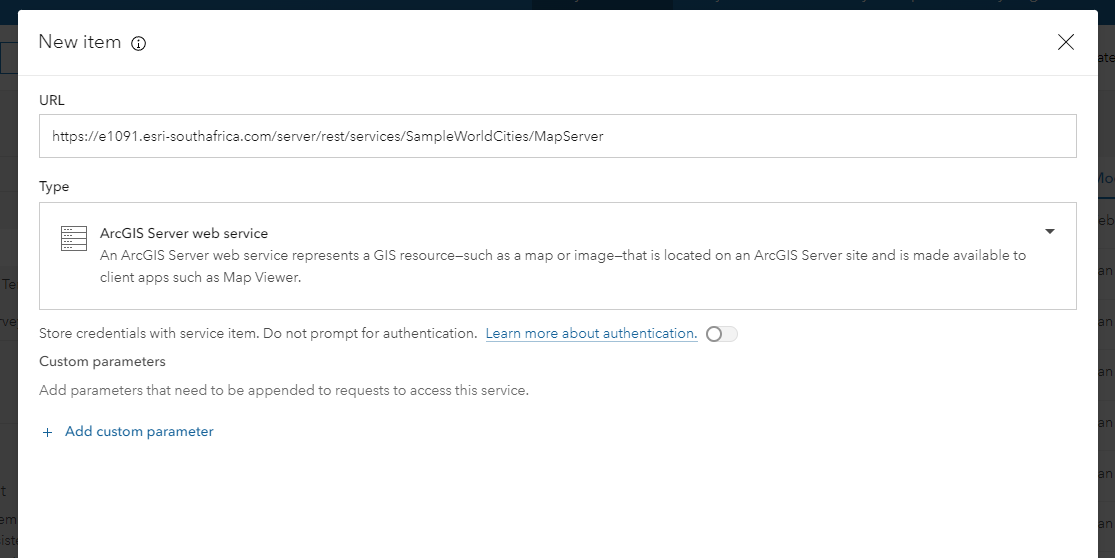This screenshot has width=1115, height=558.
Task: Click the ArcGIS Server web service icon
Action: click(x=74, y=238)
